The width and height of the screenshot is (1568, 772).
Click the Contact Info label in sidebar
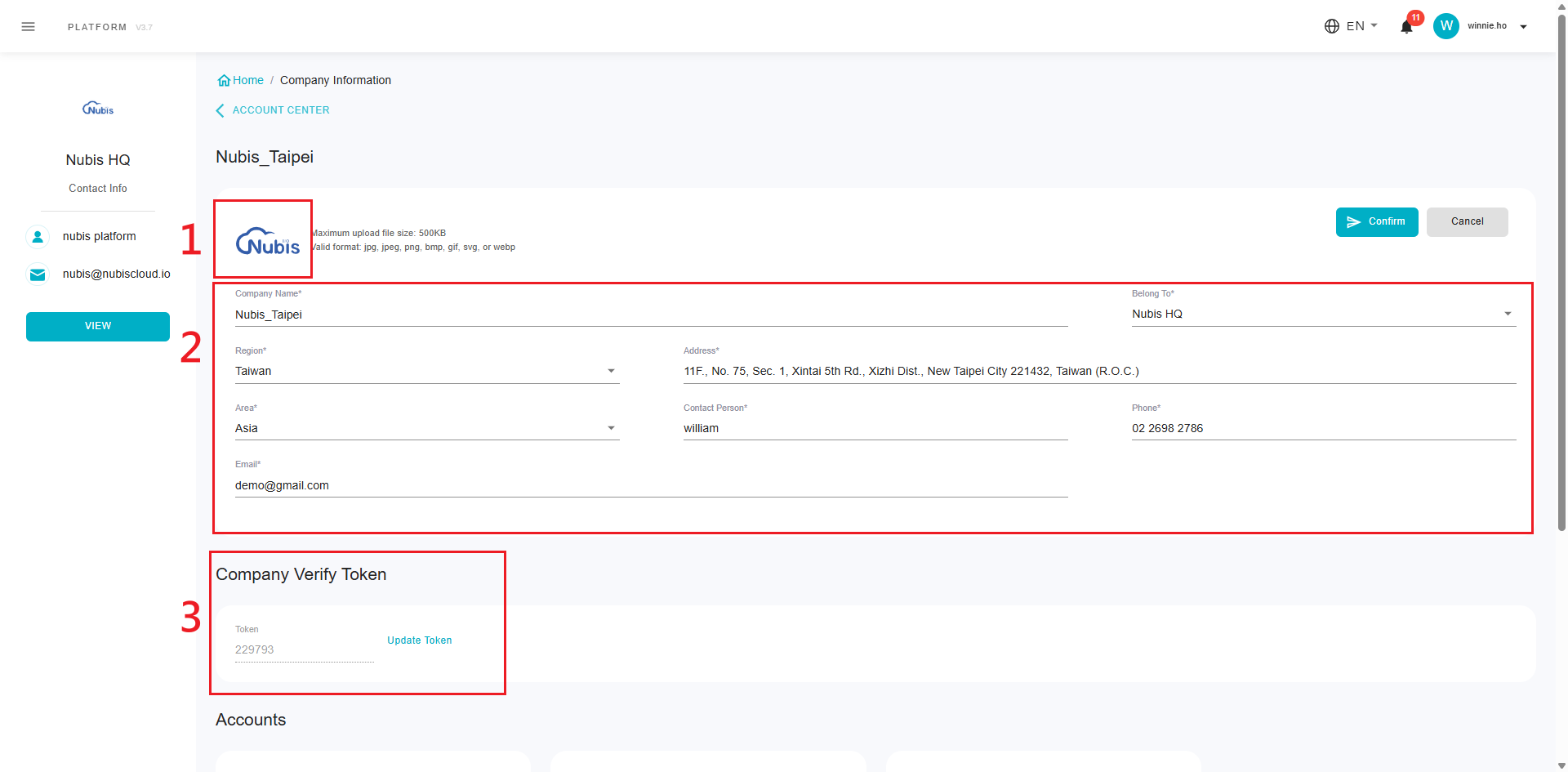click(x=98, y=189)
